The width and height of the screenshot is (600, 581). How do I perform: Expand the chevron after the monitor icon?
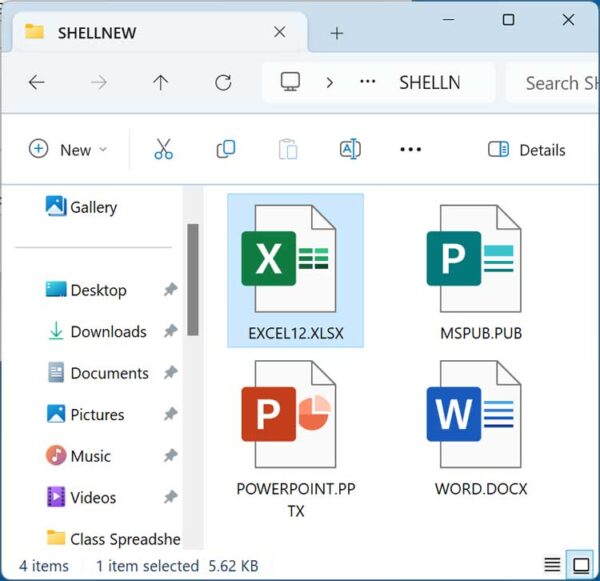[329, 82]
